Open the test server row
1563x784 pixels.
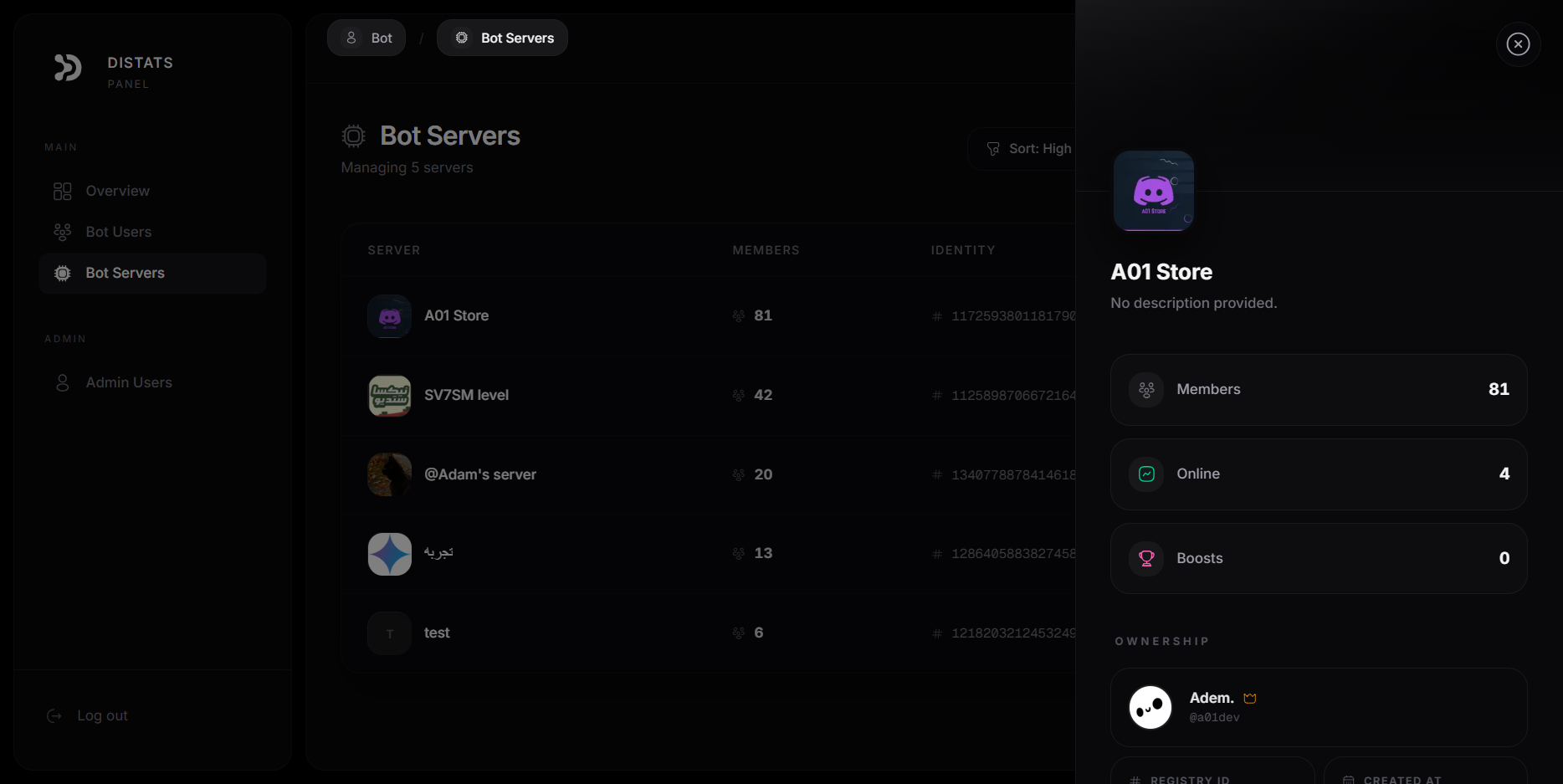coord(586,633)
